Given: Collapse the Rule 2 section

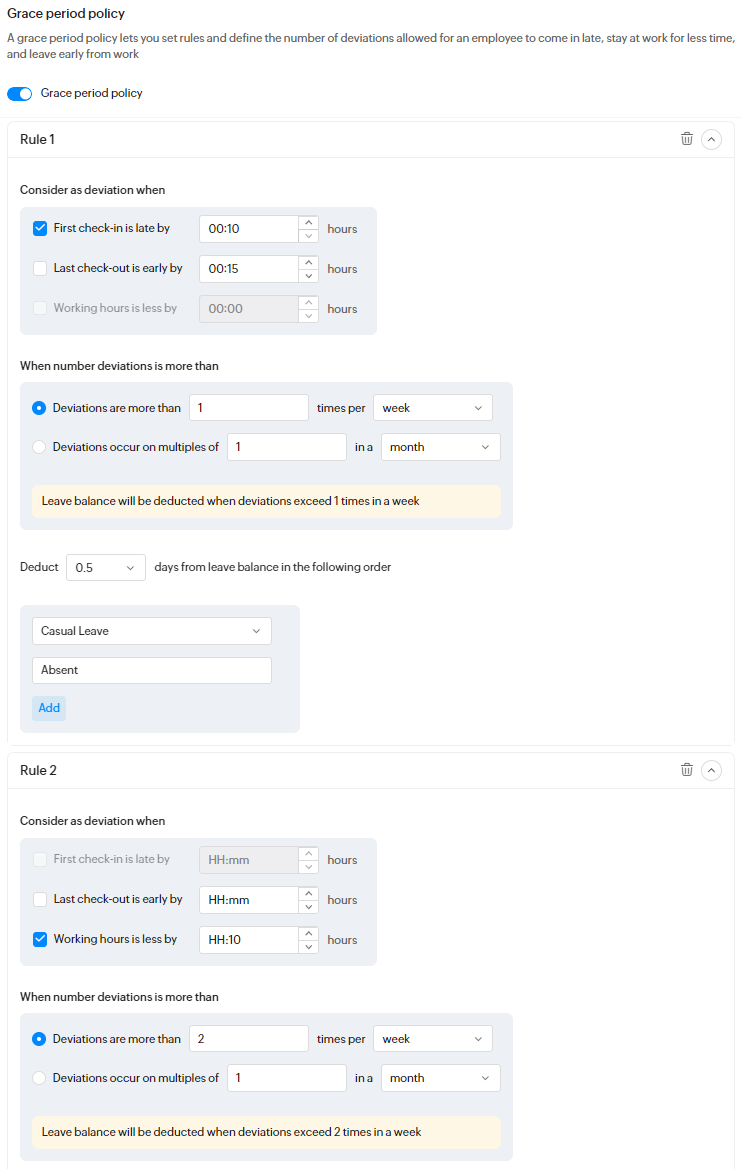Looking at the screenshot, I should click(711, 770).
